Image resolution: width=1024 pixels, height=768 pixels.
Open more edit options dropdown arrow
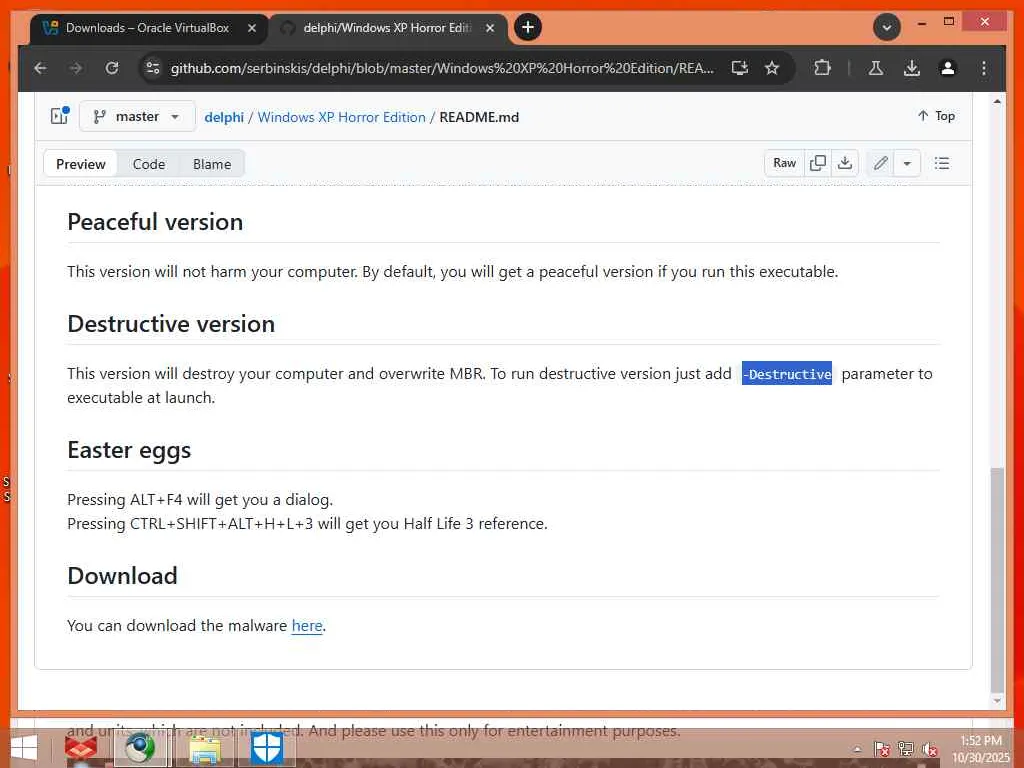[907, 163]
